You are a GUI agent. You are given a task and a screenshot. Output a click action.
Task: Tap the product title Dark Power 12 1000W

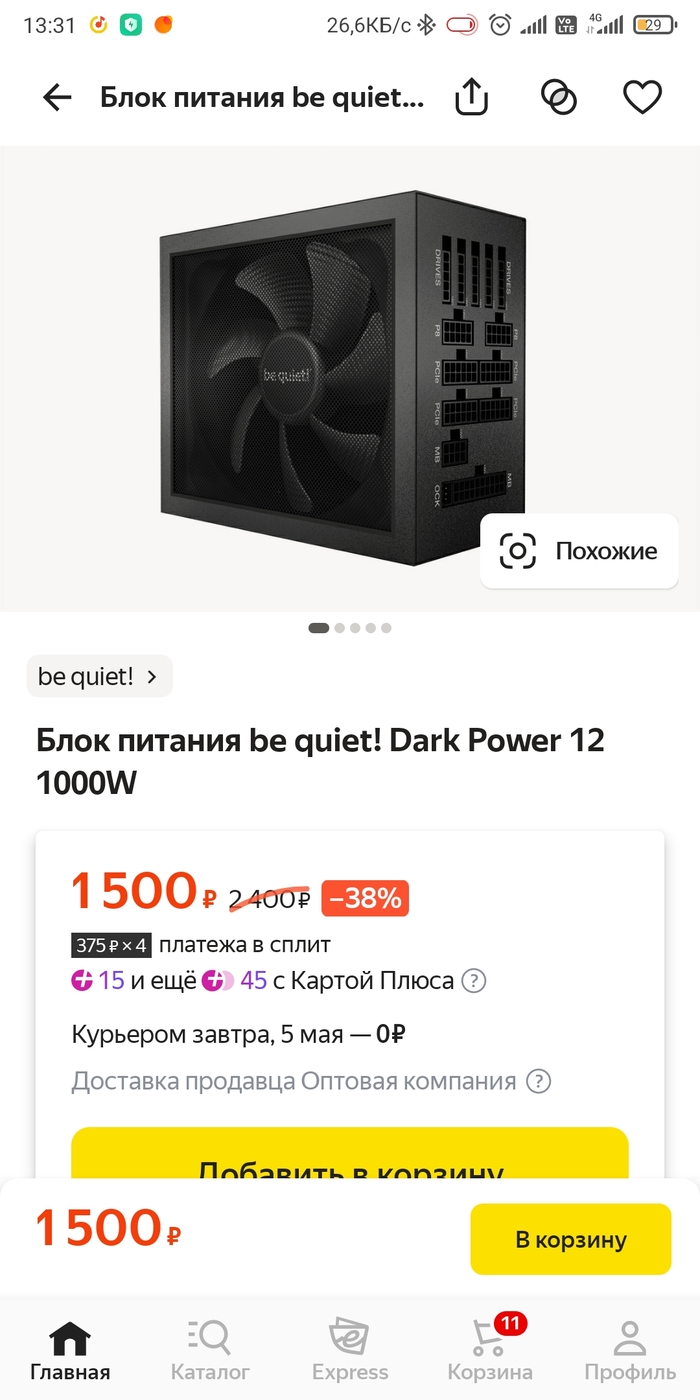320,762
